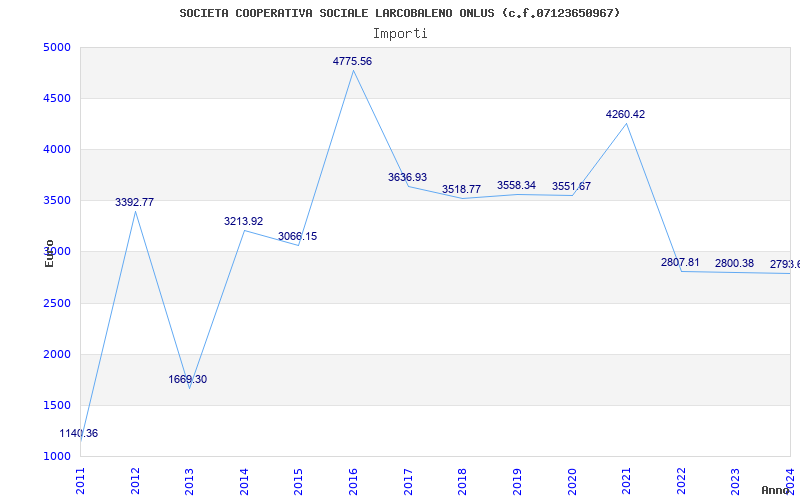The height and width of the screenshot is (500, 800).
Task: Click the 2019 x-axis year label
Action: pos(517,481)
